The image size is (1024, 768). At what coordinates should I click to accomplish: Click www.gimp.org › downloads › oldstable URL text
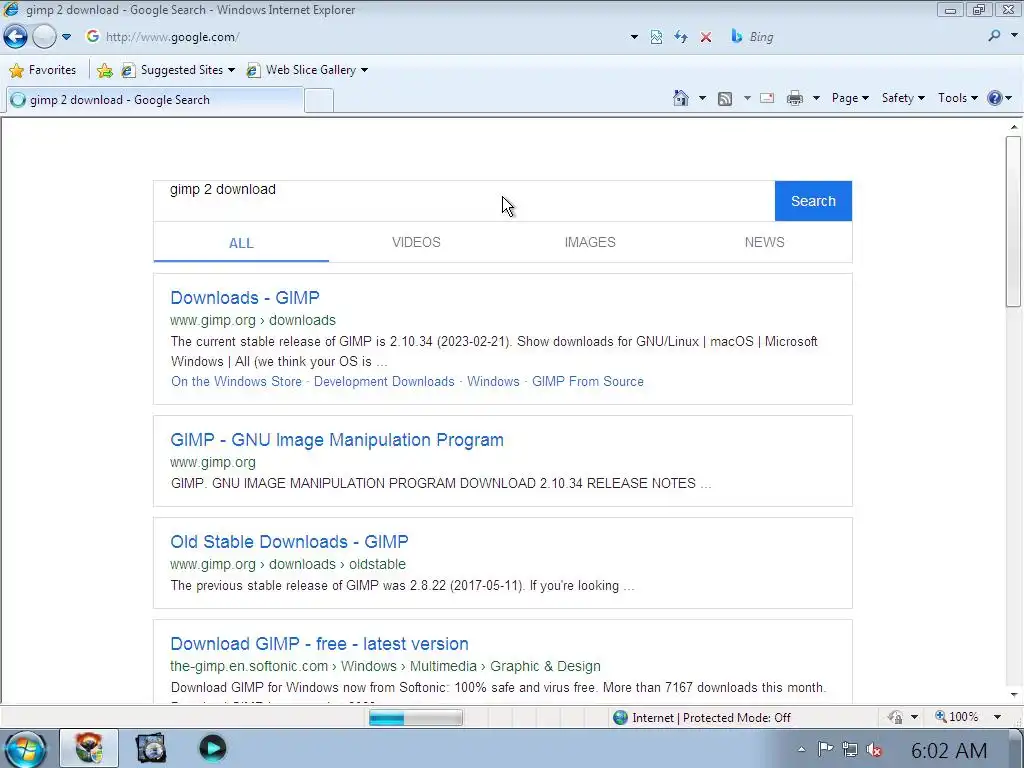[288, 564]
